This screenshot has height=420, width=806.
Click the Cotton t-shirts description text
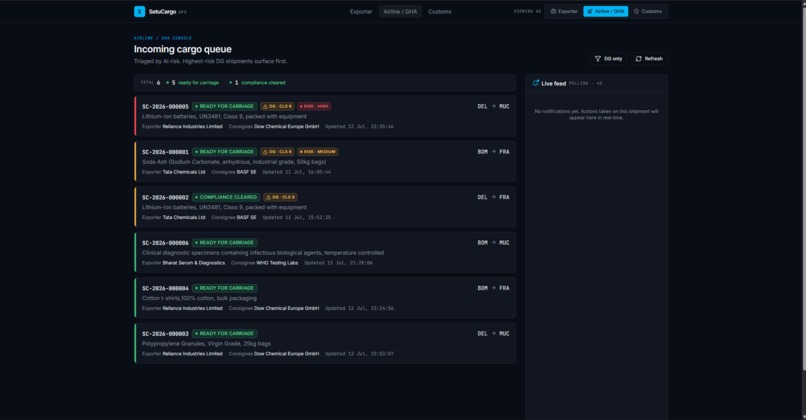pyautogui.click(x=199, y=298)
